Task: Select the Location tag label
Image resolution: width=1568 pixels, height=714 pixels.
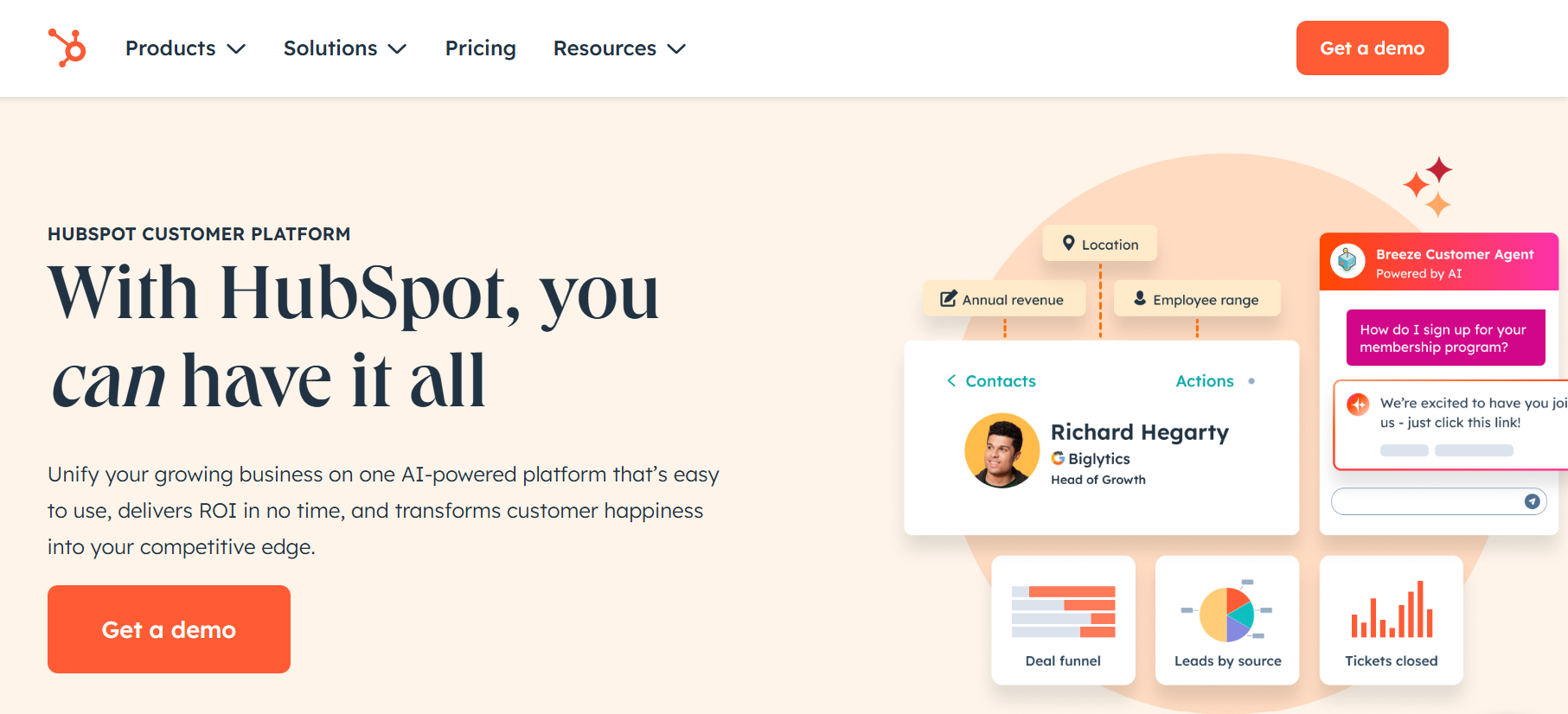Action: 1110,245
